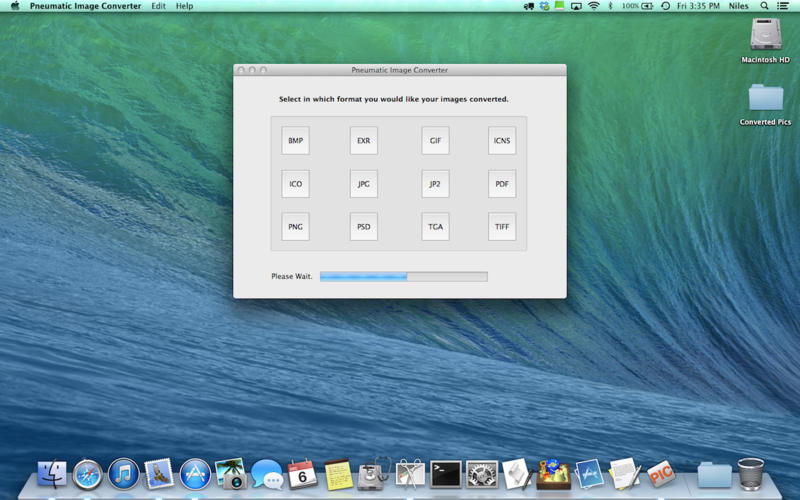Image resolution: width=800 pixels, height=500 pixels.
Task: Pick the ICNS format option
Action: point(502,141)
